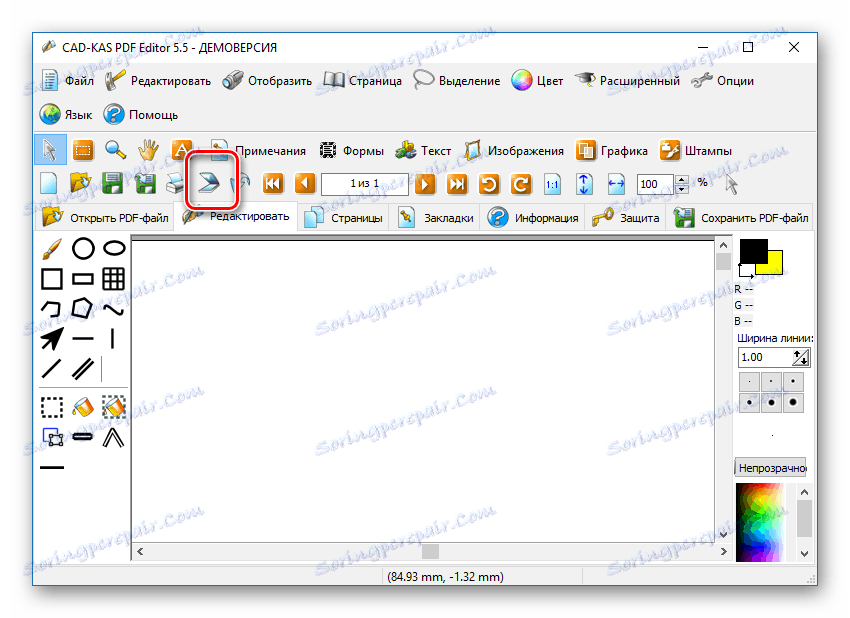Viewport: 850px width, 618px height.
Task: Click the scanner icon in the toolbar
Action: coord(209,183)
